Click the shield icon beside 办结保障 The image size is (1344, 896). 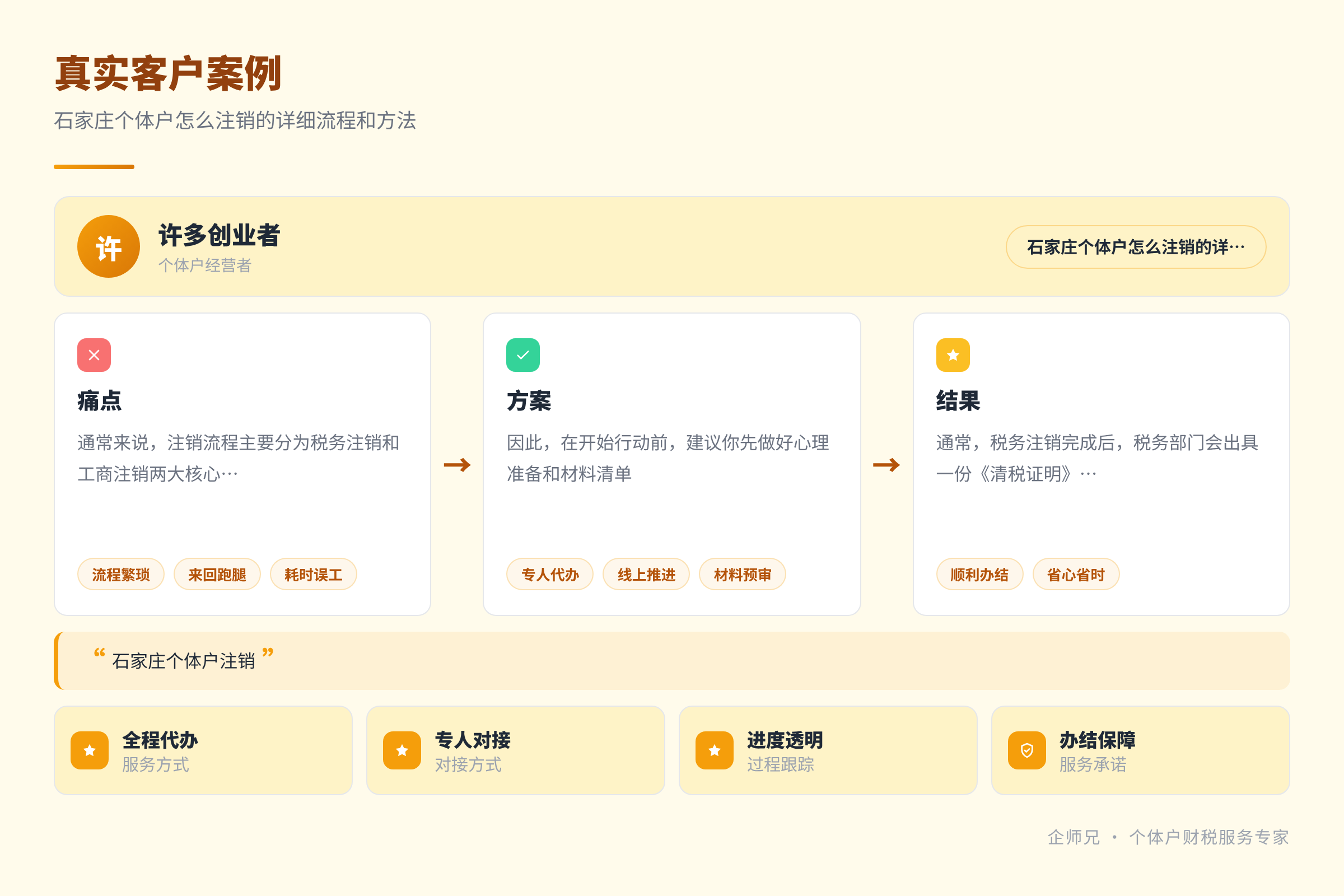point(1027,750)
